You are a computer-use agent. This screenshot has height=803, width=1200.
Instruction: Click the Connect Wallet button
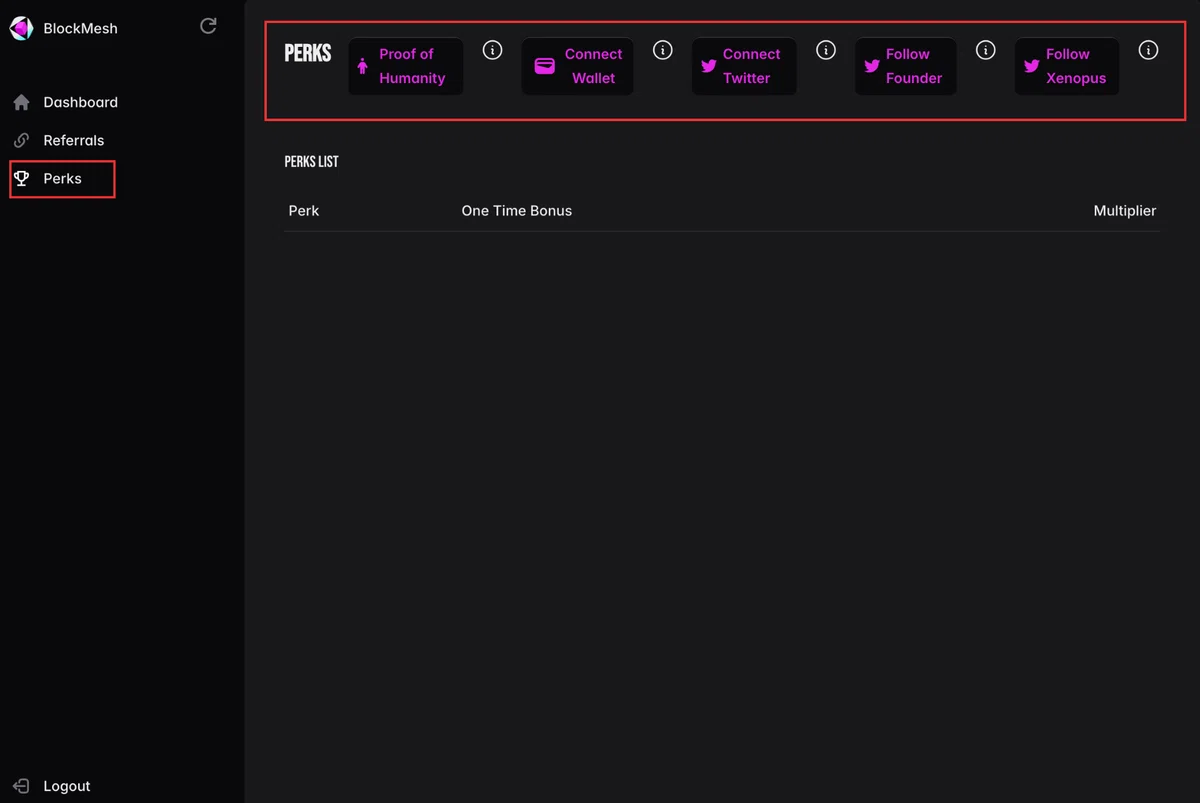click(x=577, y=66)
